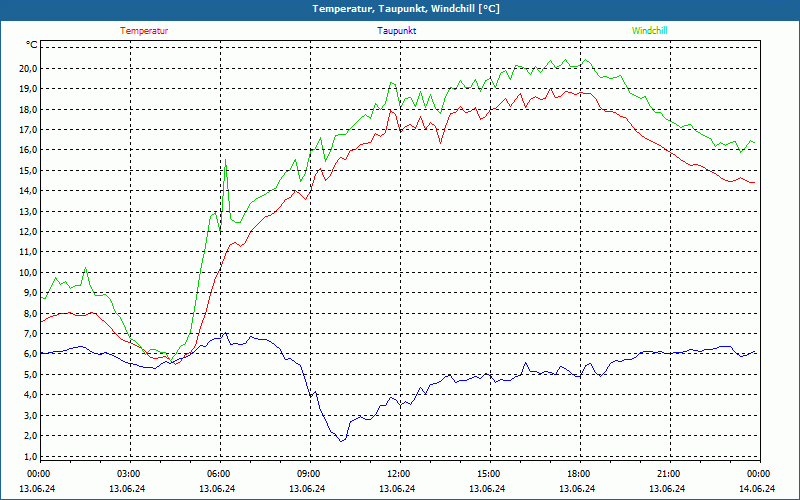Click the green Windchill spike just after 06:00
The image size is (800, 500).
pyautogui.click(x=226, y=160)
